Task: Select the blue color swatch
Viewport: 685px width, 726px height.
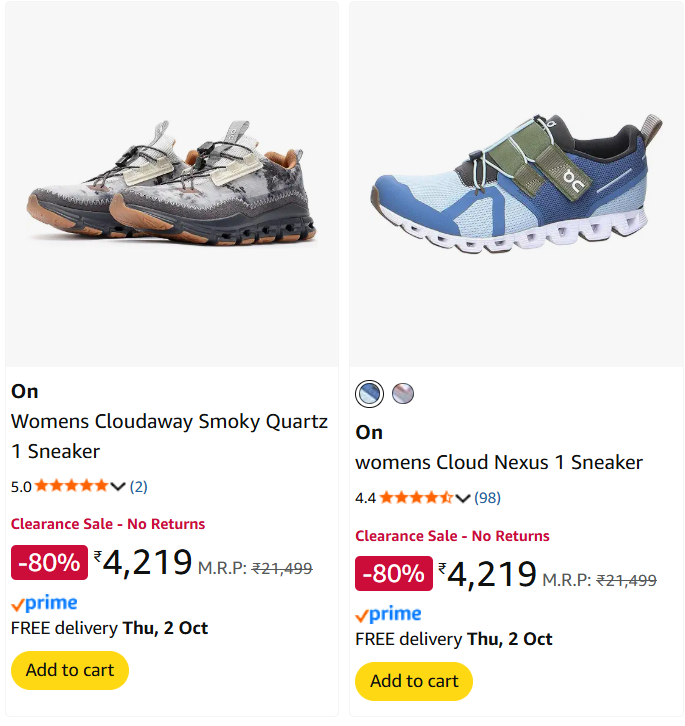Action: pos(369,393)
